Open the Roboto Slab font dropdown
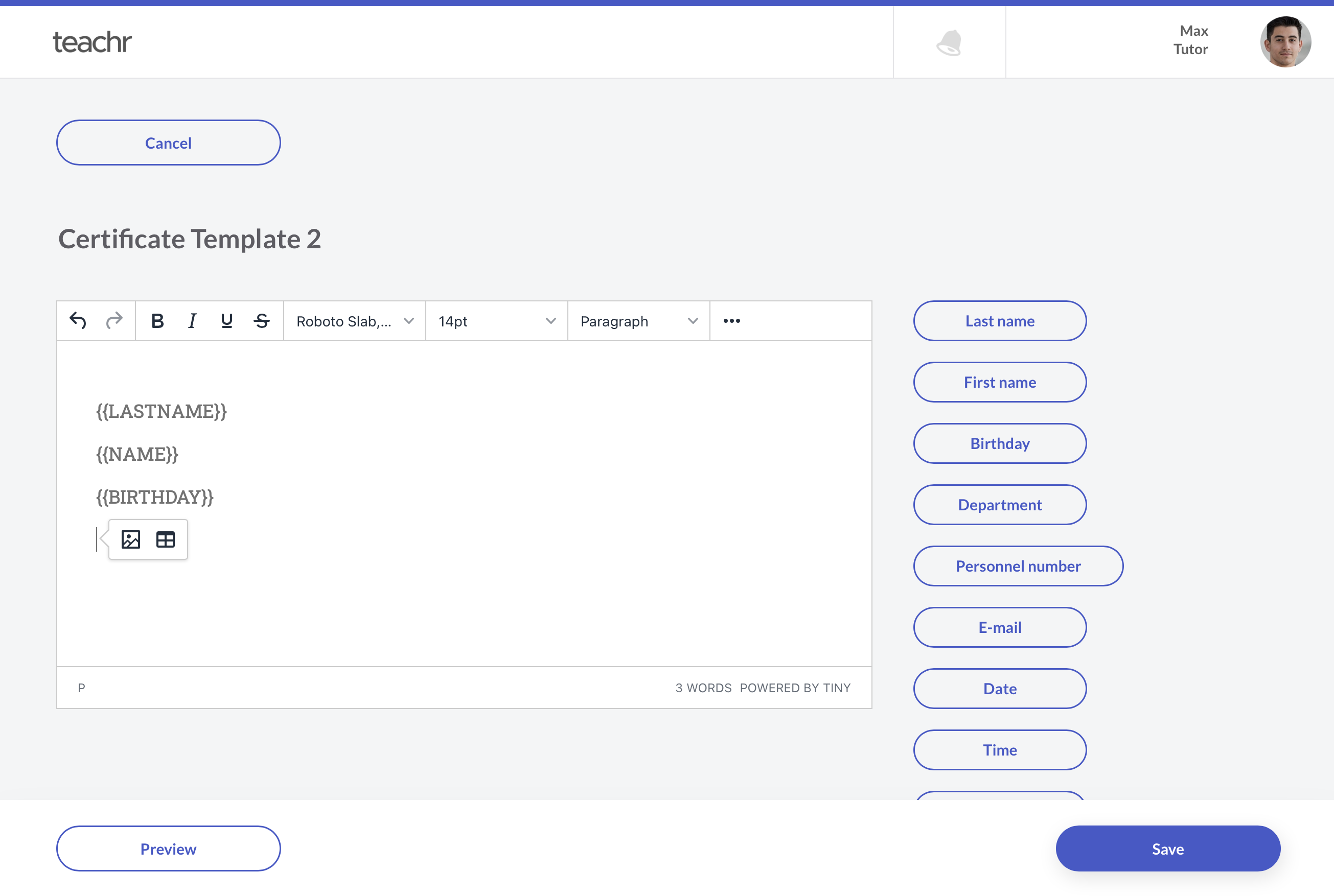Image resolution: width=1334 pixels, height=896 pixels. (x=355, y=321)
